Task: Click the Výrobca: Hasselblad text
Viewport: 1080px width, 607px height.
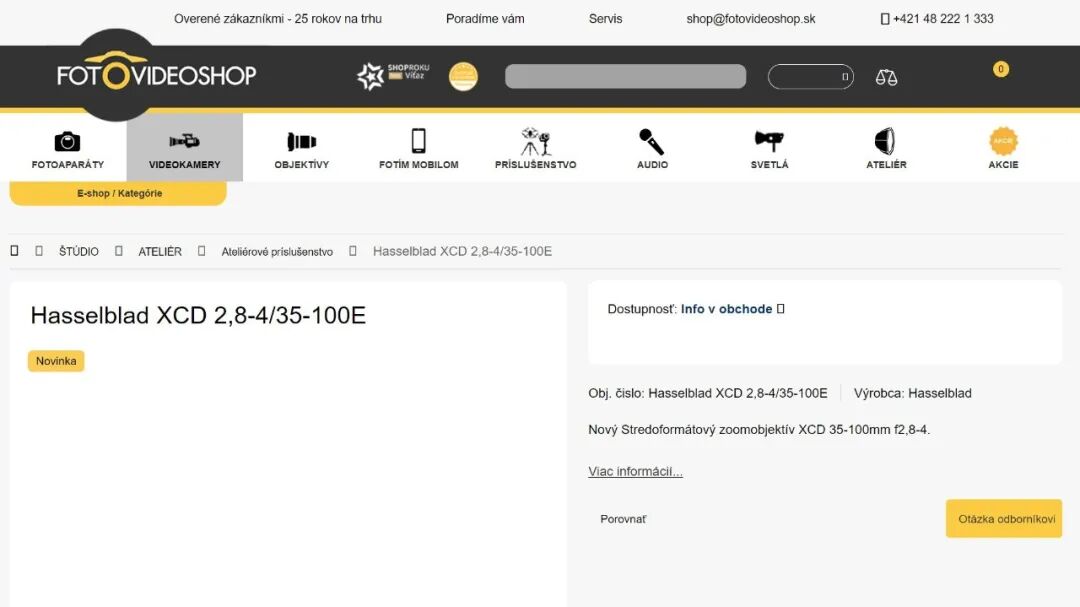Action: [913, 393]
